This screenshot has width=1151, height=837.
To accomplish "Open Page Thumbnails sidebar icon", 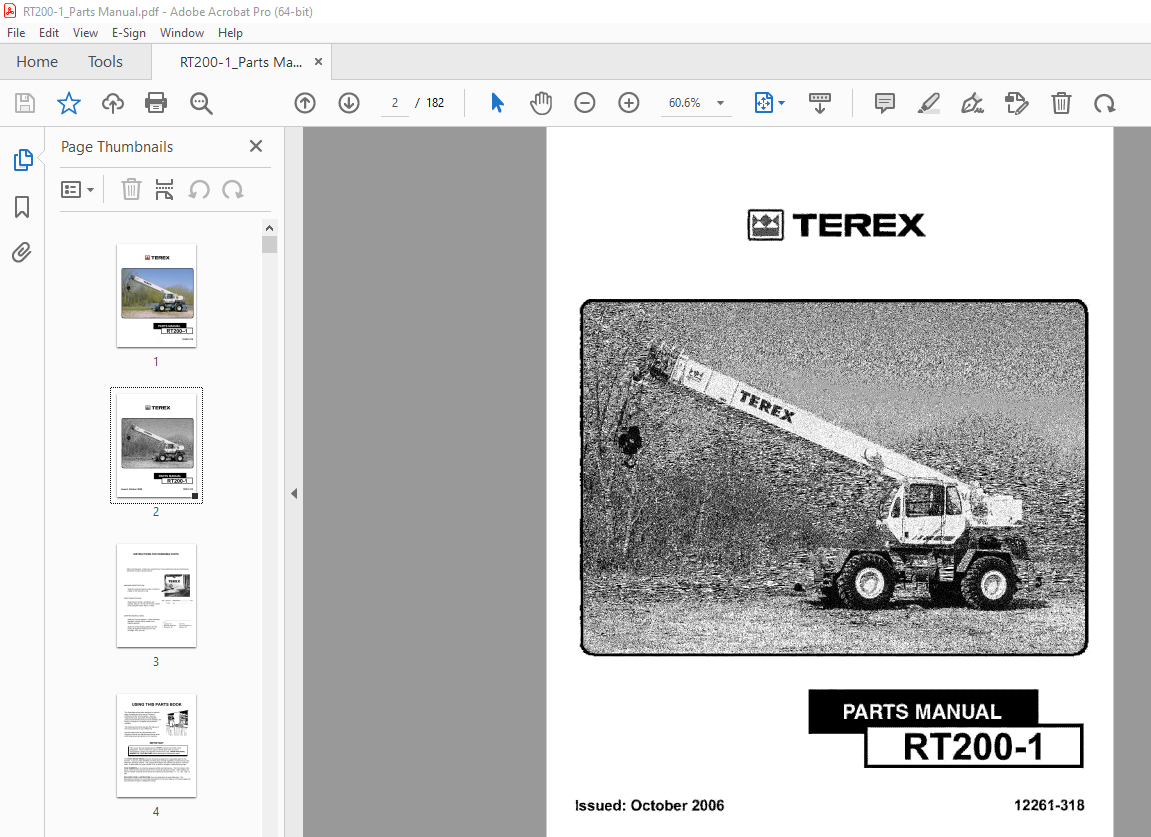I will [x=23, y=159].
